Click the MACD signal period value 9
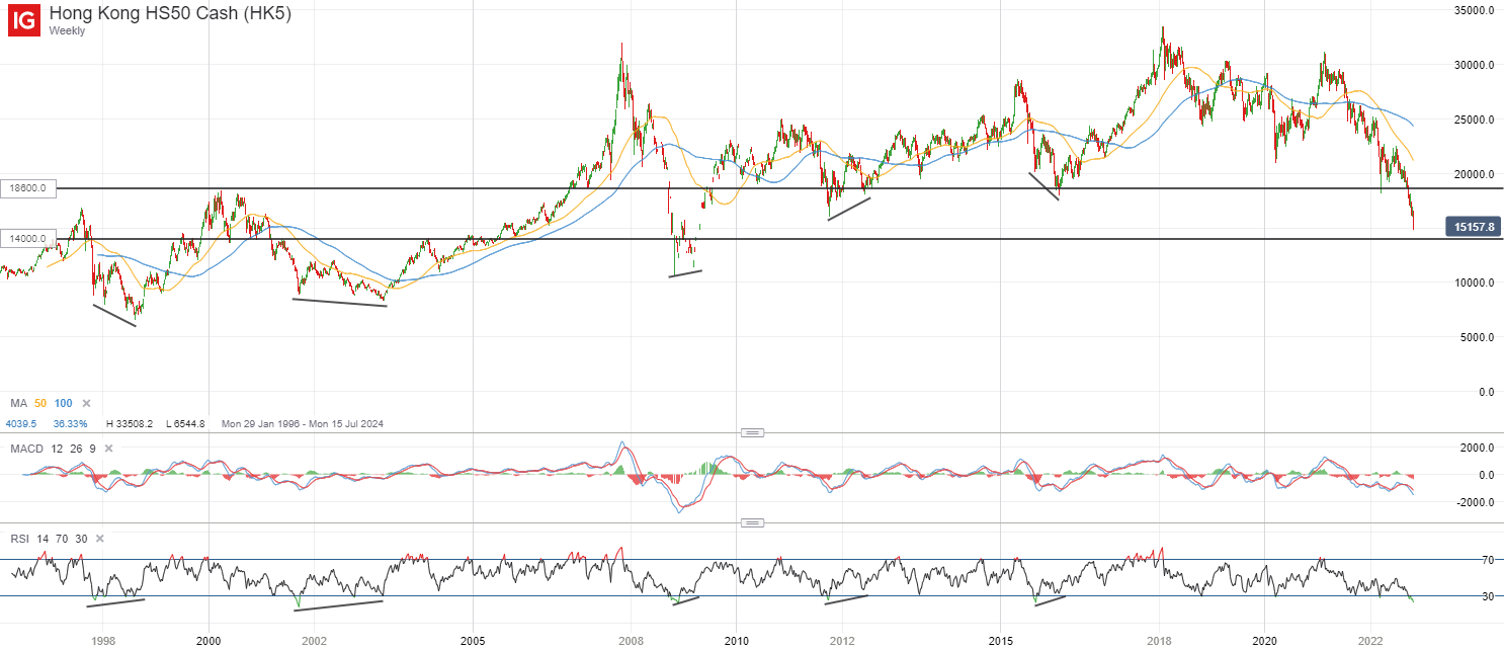Image resolution: width=1508 pixels, height=652 pixels. pyautogui.click(x=91, y=449)
